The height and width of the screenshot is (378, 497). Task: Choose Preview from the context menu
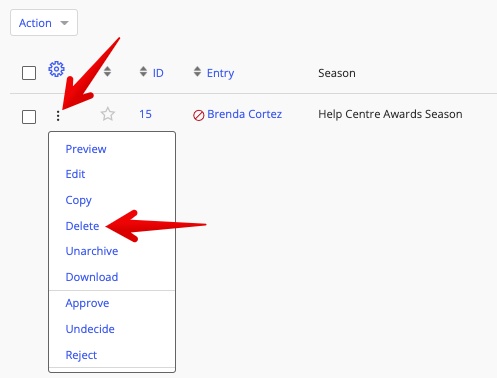click(86, 149)
